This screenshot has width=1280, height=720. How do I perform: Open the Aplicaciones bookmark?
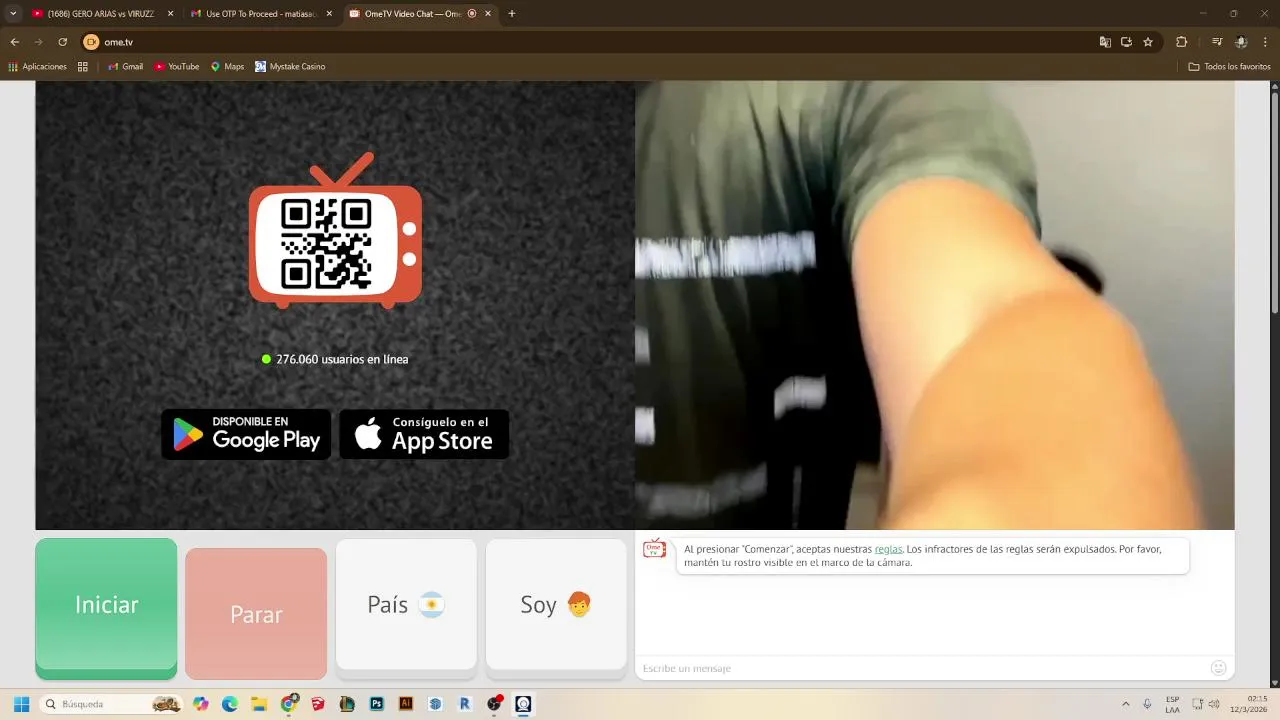click(37, 67)
